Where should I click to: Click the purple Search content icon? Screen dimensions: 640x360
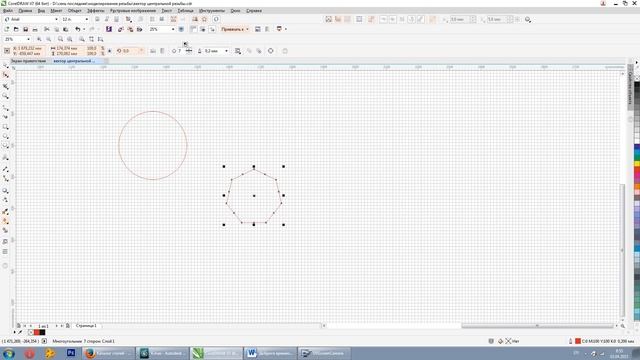tap(109, 29)
